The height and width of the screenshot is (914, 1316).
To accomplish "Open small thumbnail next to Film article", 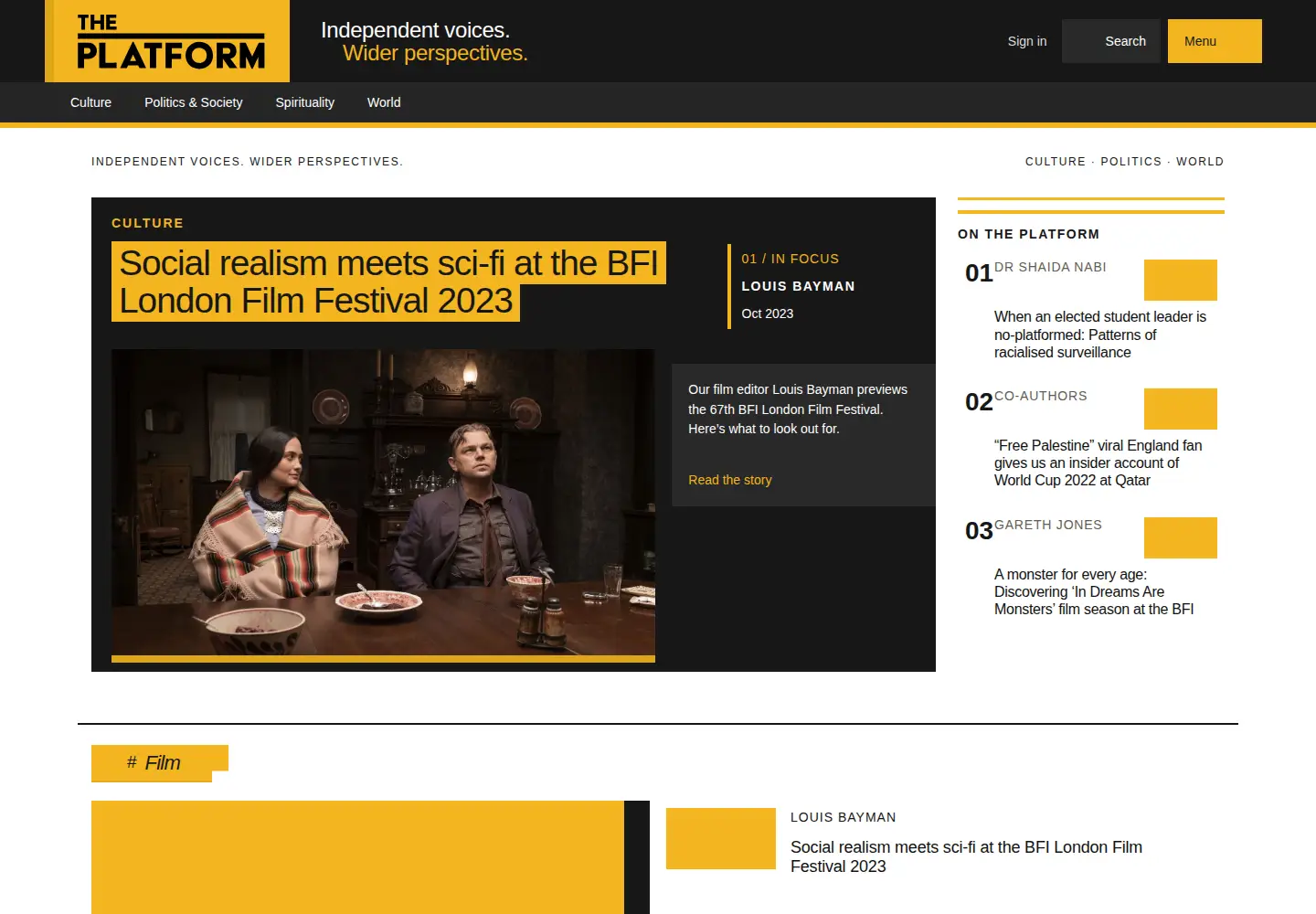I will [721, 838].
